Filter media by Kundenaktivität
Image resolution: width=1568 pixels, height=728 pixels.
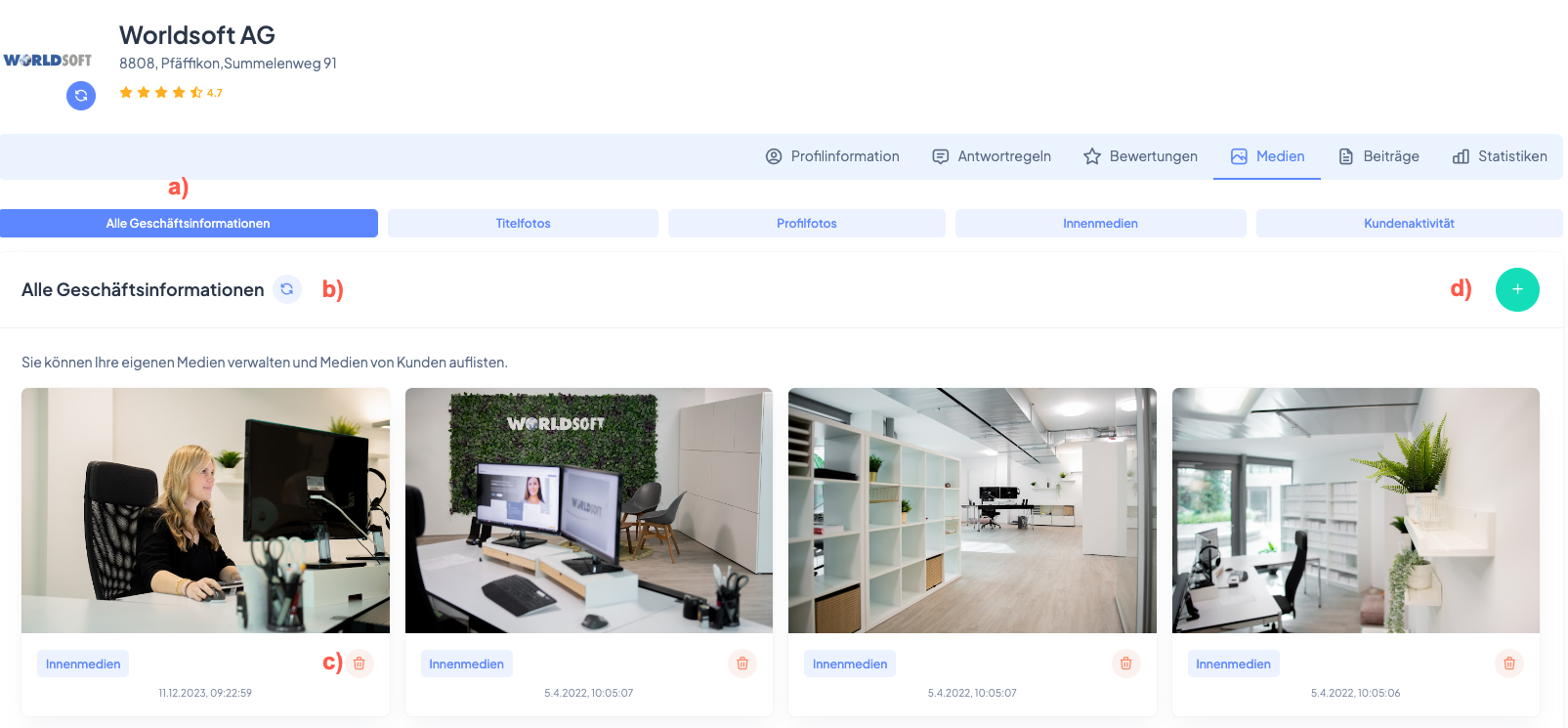tap(1409, 224)
